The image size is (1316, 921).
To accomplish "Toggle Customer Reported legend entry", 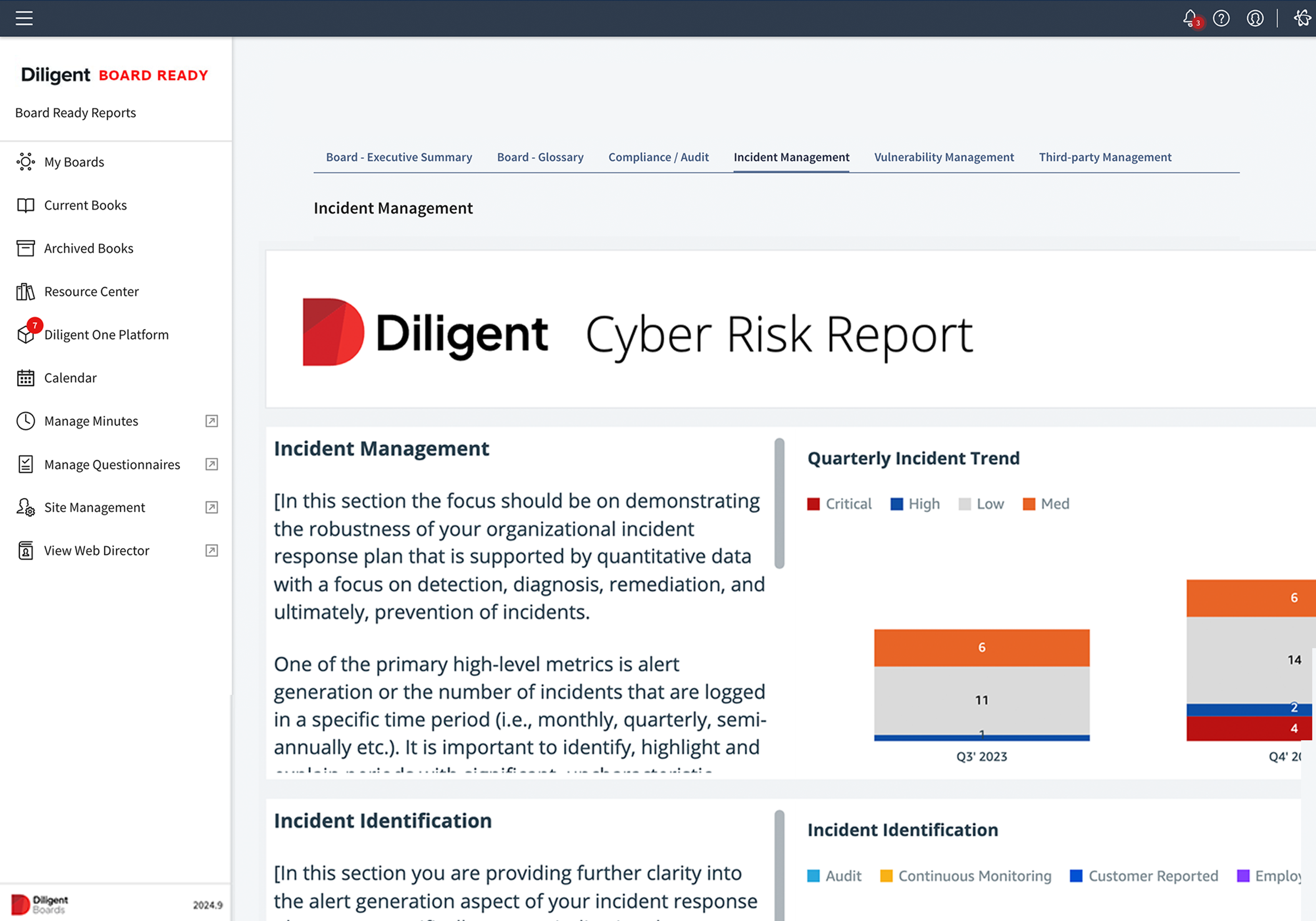I will point(1144,876).
